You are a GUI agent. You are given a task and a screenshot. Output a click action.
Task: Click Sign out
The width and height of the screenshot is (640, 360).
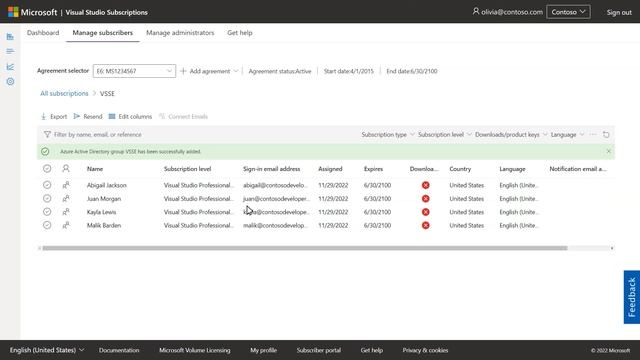click(x=619, y=12)
